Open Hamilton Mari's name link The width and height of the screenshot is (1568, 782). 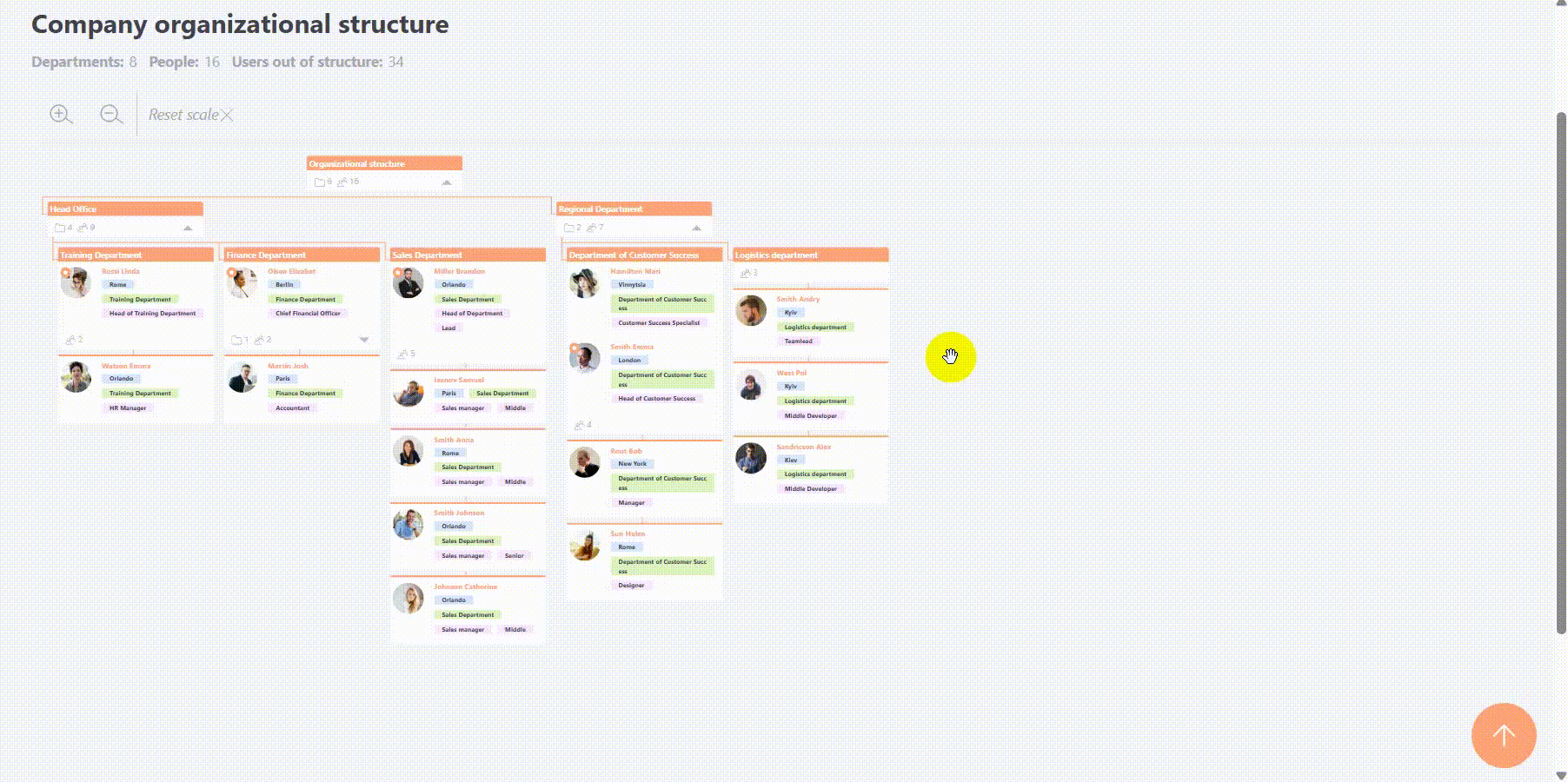coord(635,271)
